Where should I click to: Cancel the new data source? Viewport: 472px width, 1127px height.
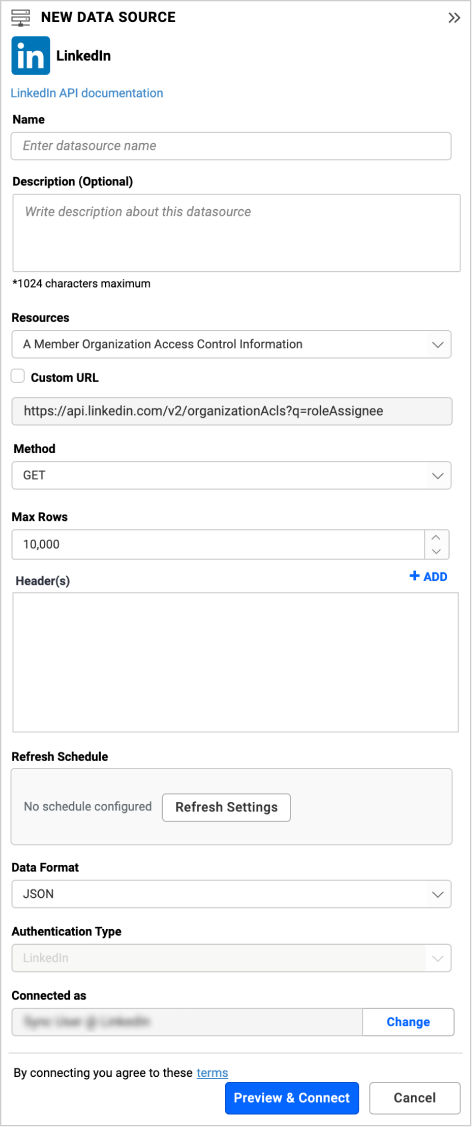coord(415,1098)
